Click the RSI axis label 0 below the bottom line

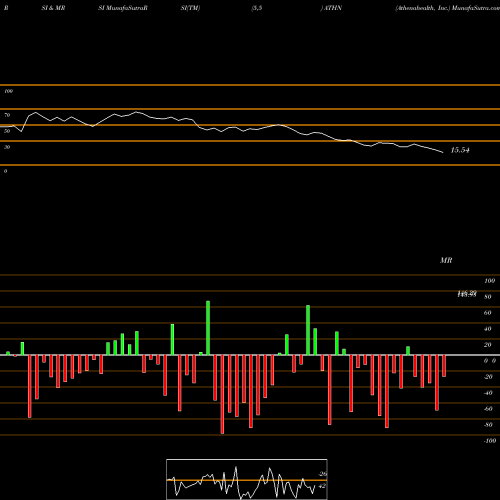(5, 171)
